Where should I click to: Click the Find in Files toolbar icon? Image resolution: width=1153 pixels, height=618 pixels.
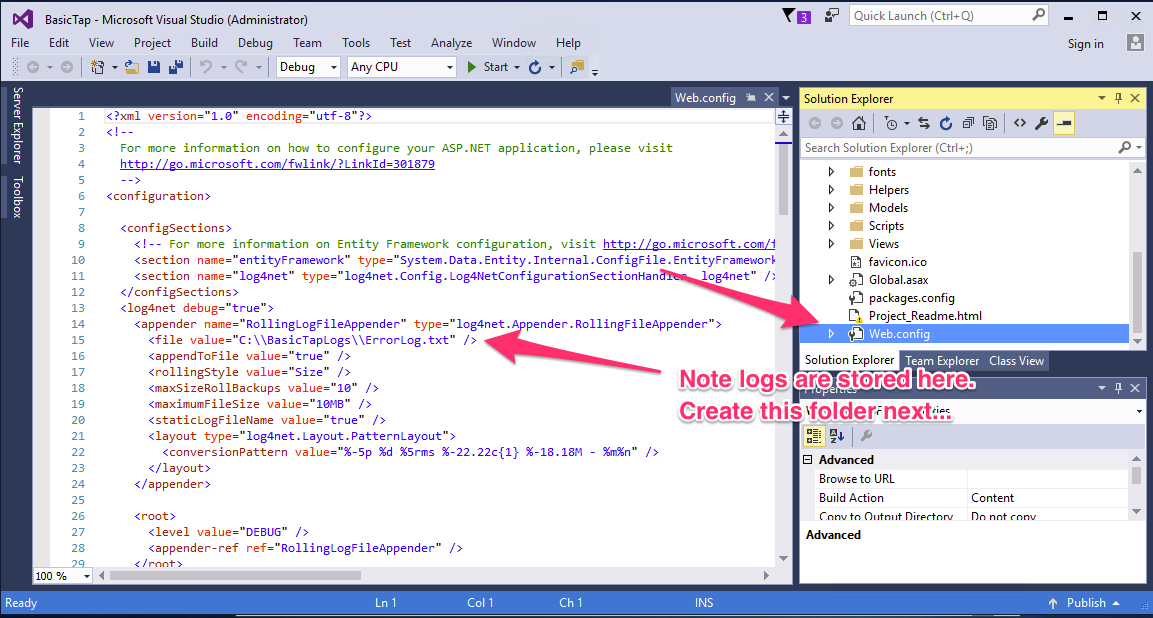click(x=577, y=67)
